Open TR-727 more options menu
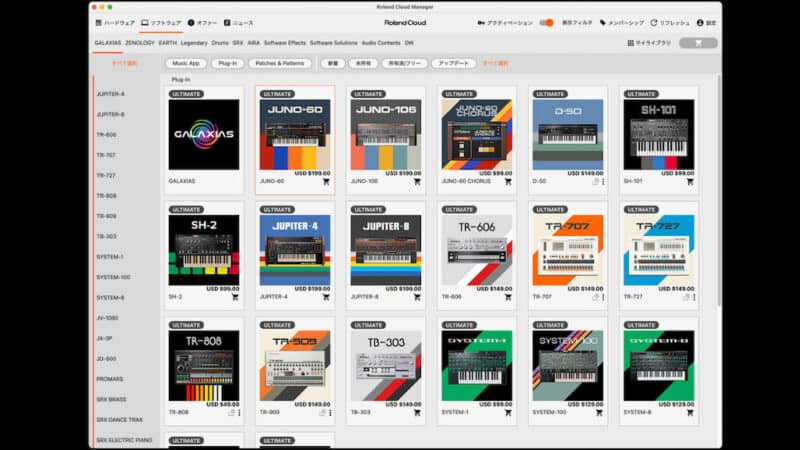Screen dimensions: 800x450 [694, 297]
